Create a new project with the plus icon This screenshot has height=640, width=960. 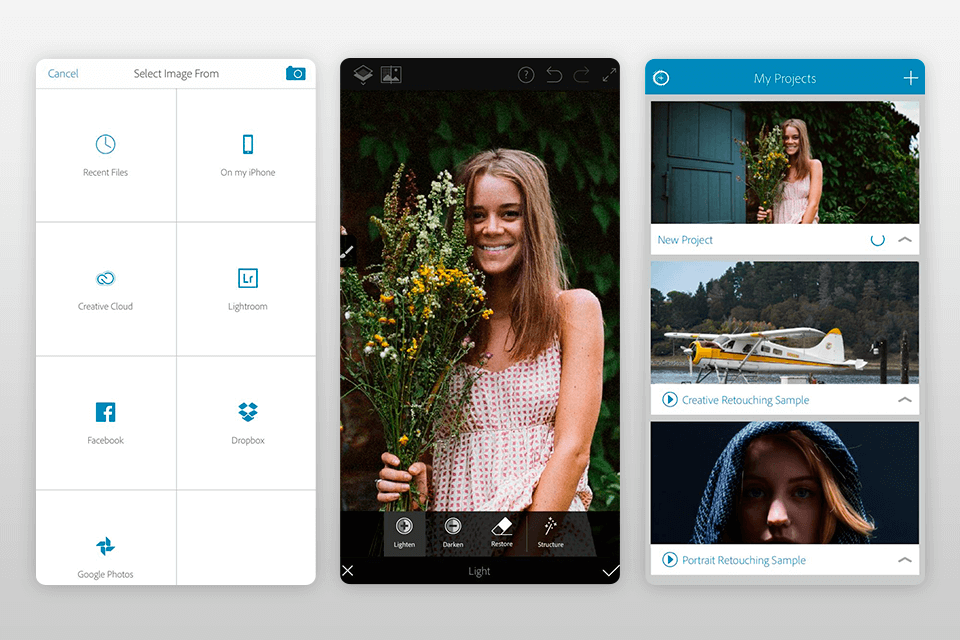tap(910, 76)
